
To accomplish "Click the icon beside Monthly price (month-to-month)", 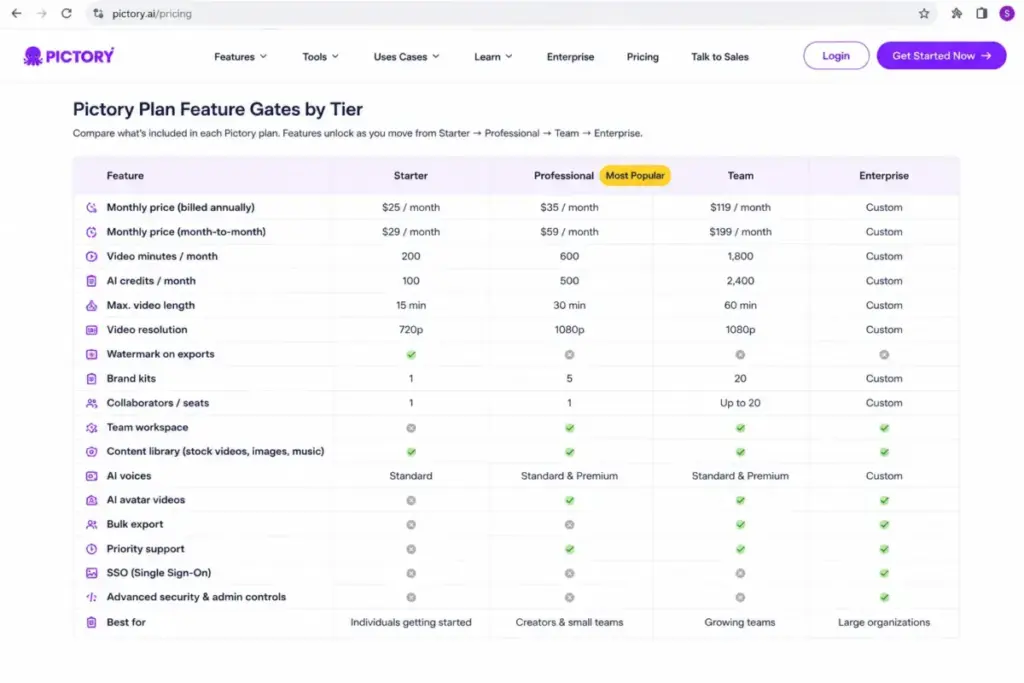I will (x=91, y=232).
